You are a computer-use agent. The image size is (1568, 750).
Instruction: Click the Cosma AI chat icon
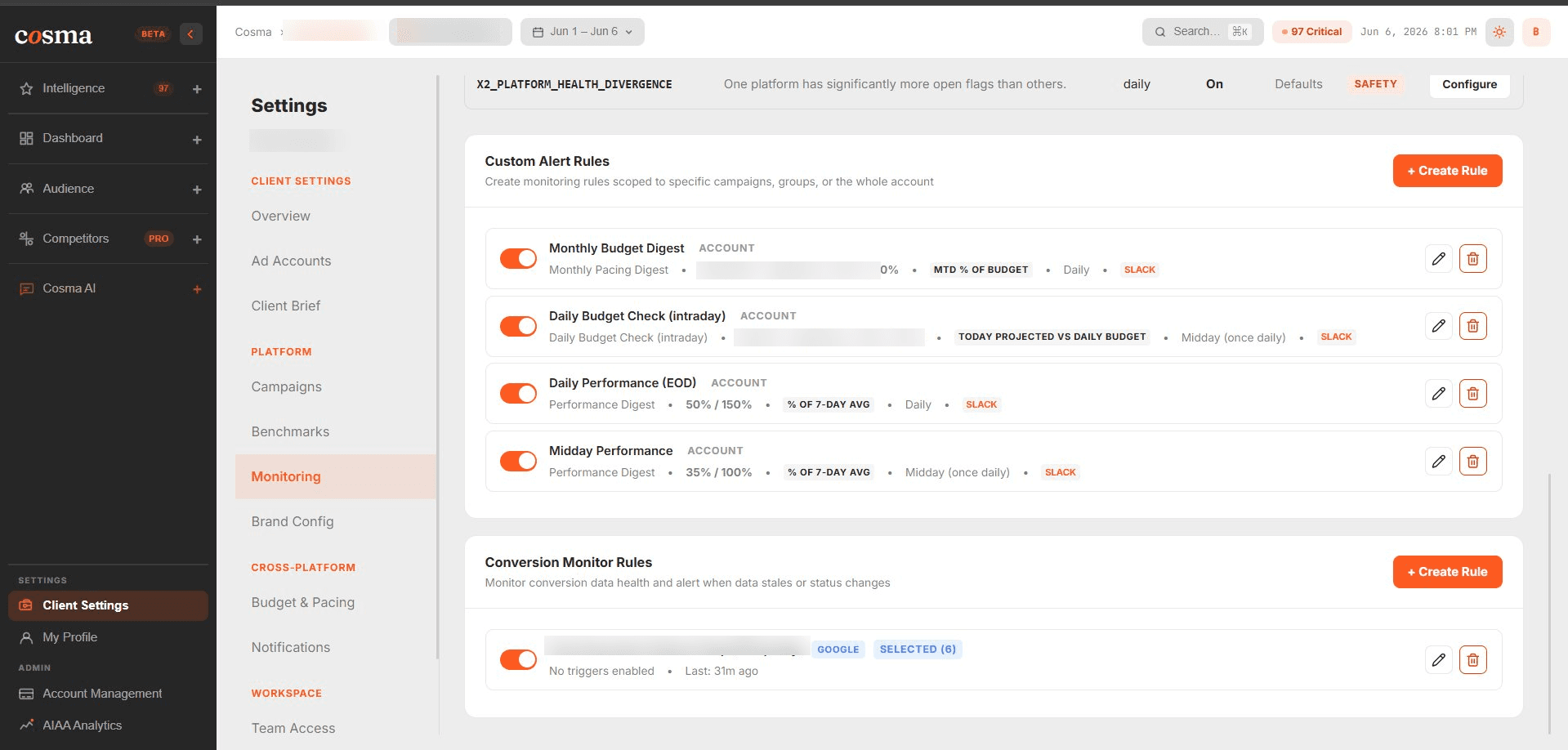(26, 288)
